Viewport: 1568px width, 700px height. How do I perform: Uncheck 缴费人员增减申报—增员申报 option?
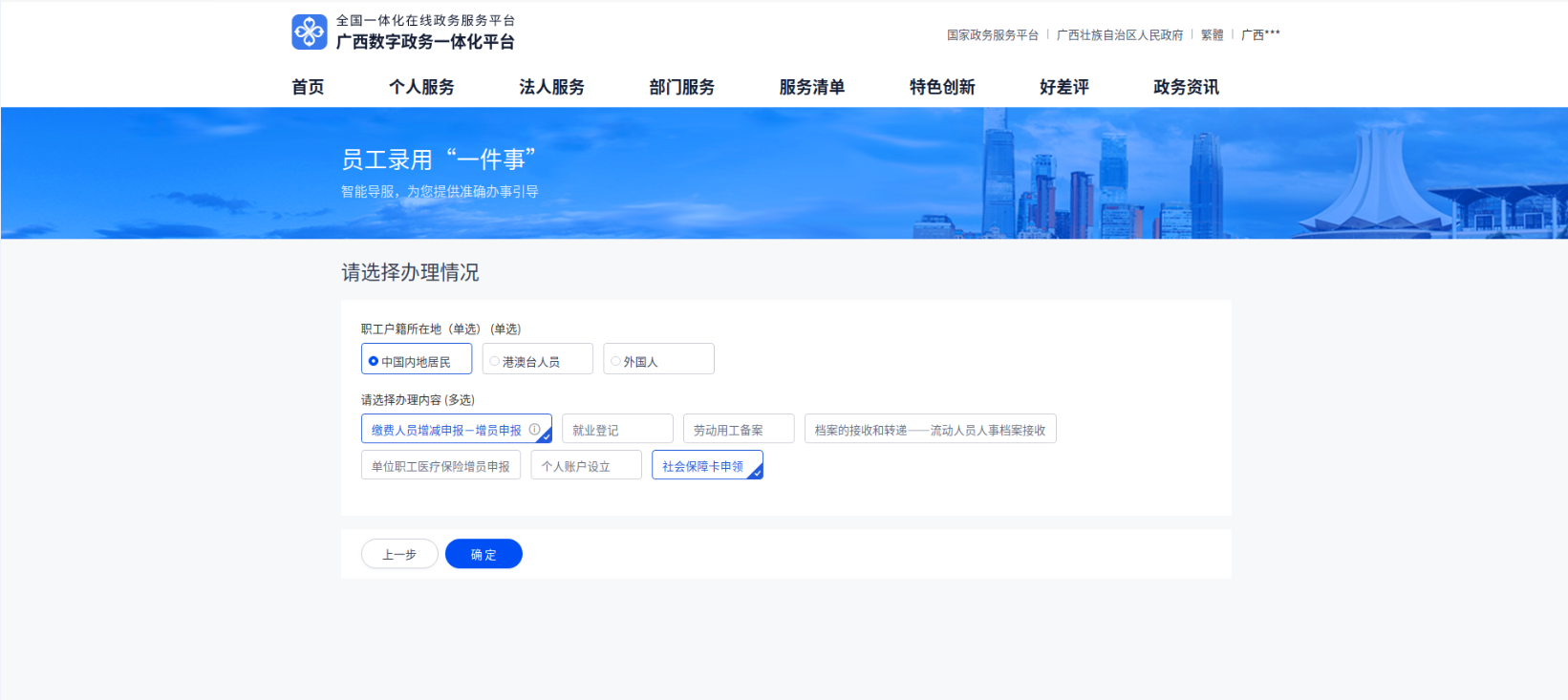coord(446,430)
